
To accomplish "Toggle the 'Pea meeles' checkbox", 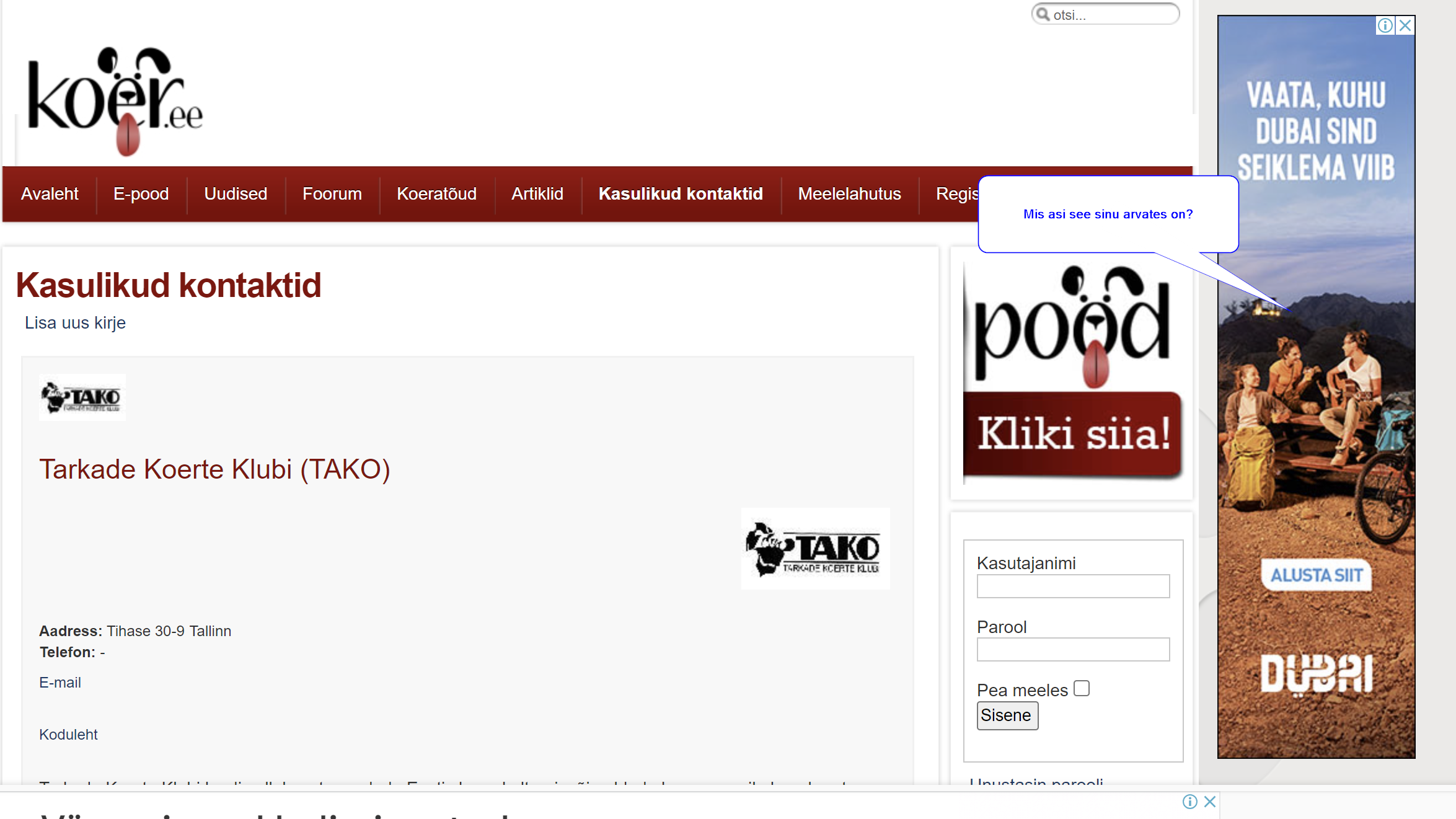I will (x=1082, y=689).
